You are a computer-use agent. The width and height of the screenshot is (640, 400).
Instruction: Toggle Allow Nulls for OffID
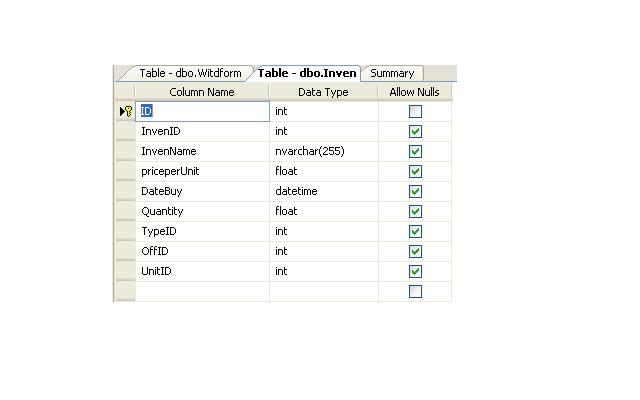pos(415,251)
